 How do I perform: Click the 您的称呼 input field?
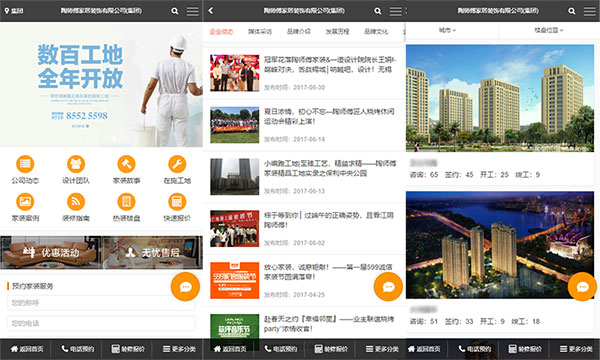coord(101,303)
